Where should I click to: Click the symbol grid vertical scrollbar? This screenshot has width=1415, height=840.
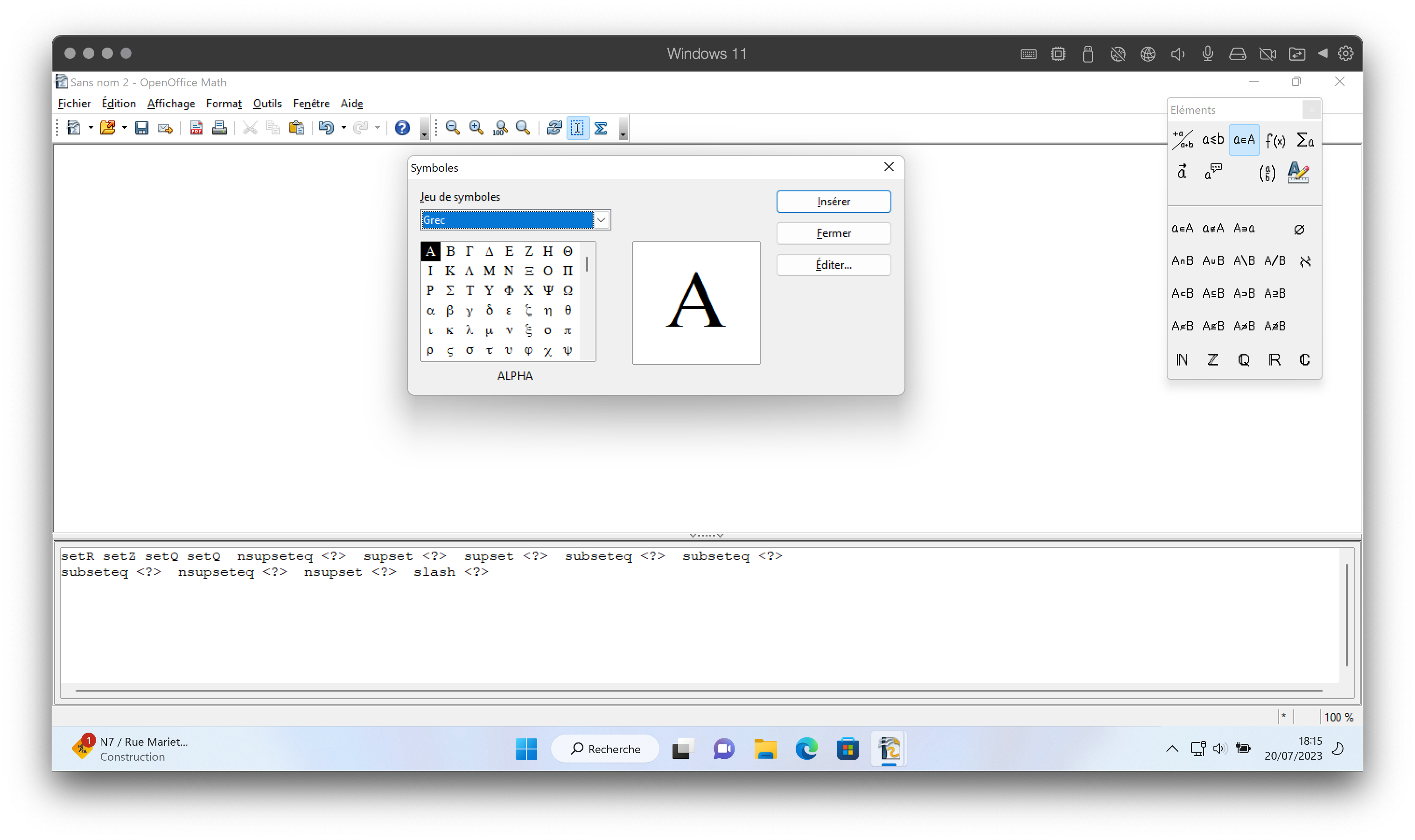587,301
